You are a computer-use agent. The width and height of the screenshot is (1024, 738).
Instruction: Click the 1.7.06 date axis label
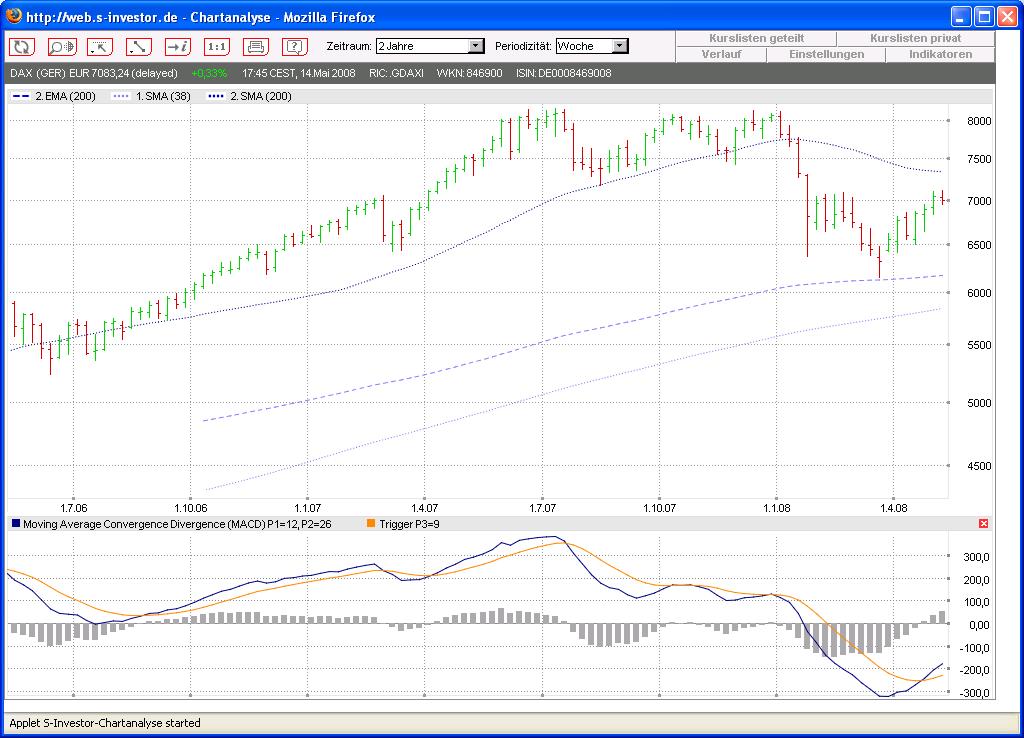(73, 508)
